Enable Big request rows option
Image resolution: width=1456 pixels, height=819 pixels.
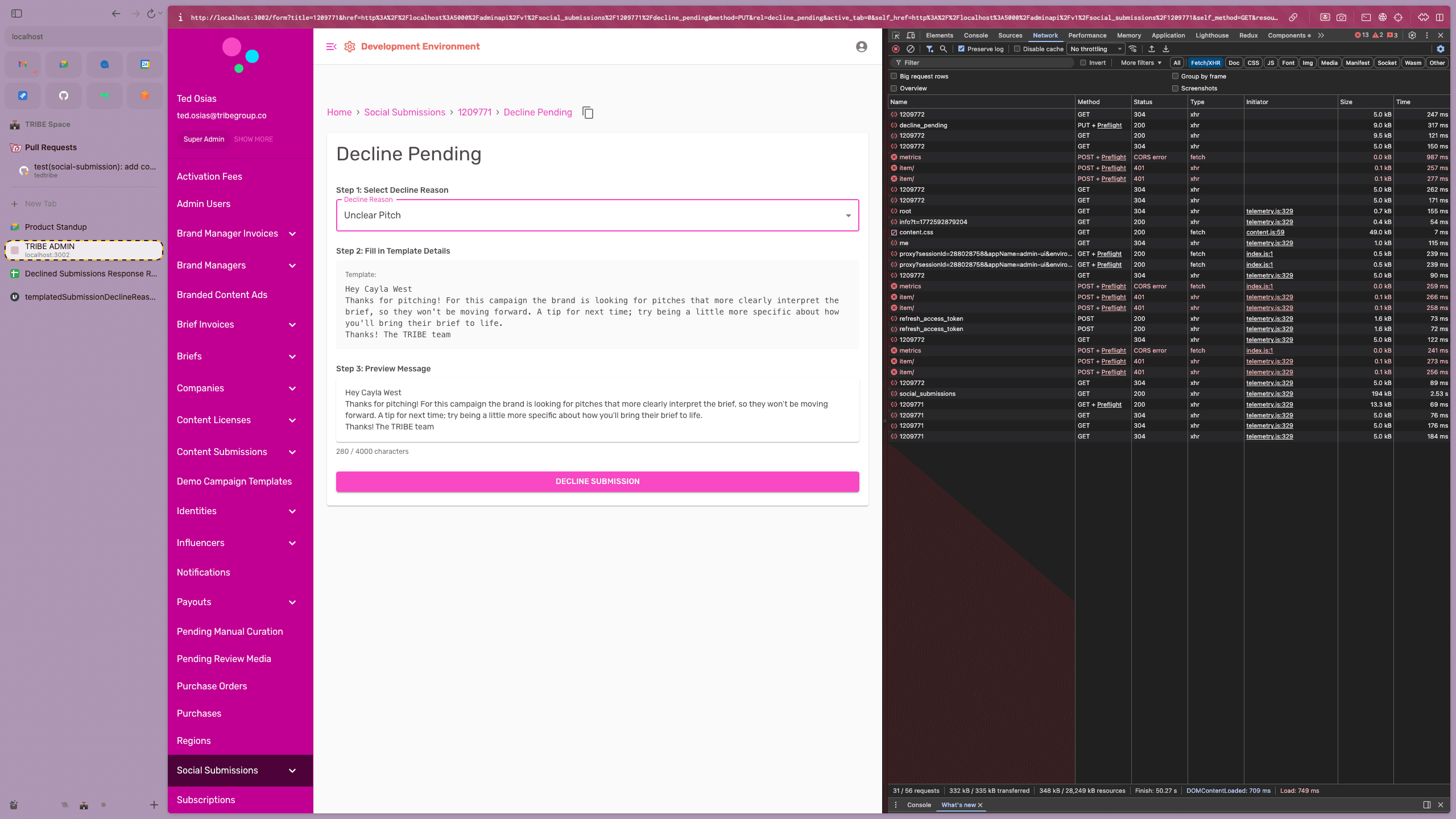[894, 76]
